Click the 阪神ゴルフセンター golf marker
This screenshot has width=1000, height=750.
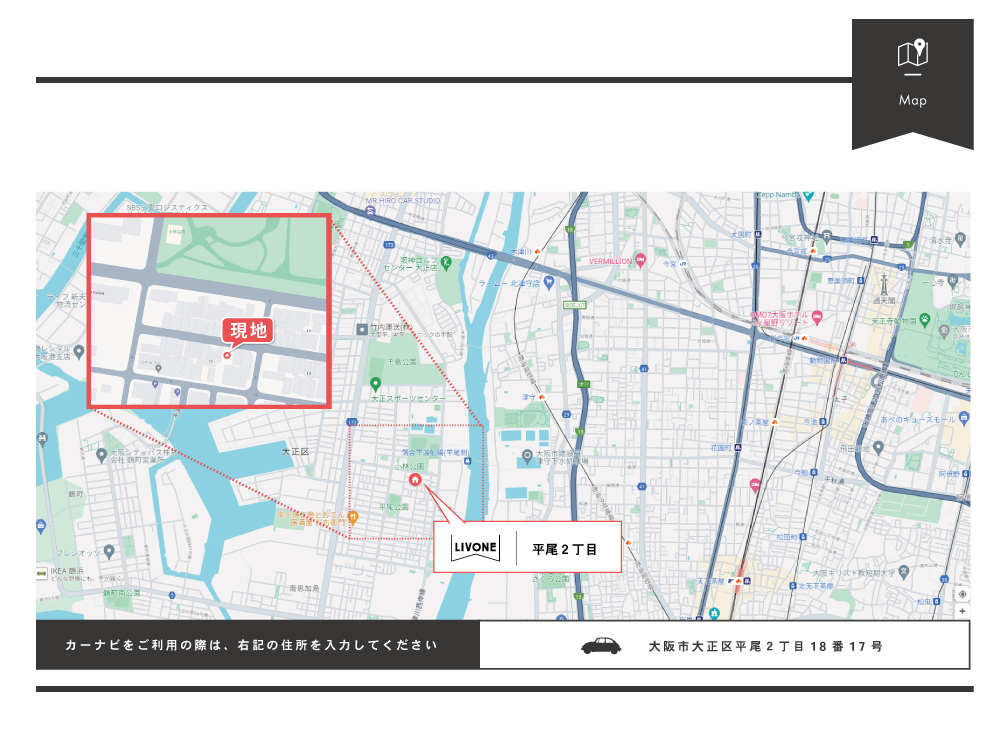tap(446, 262)
